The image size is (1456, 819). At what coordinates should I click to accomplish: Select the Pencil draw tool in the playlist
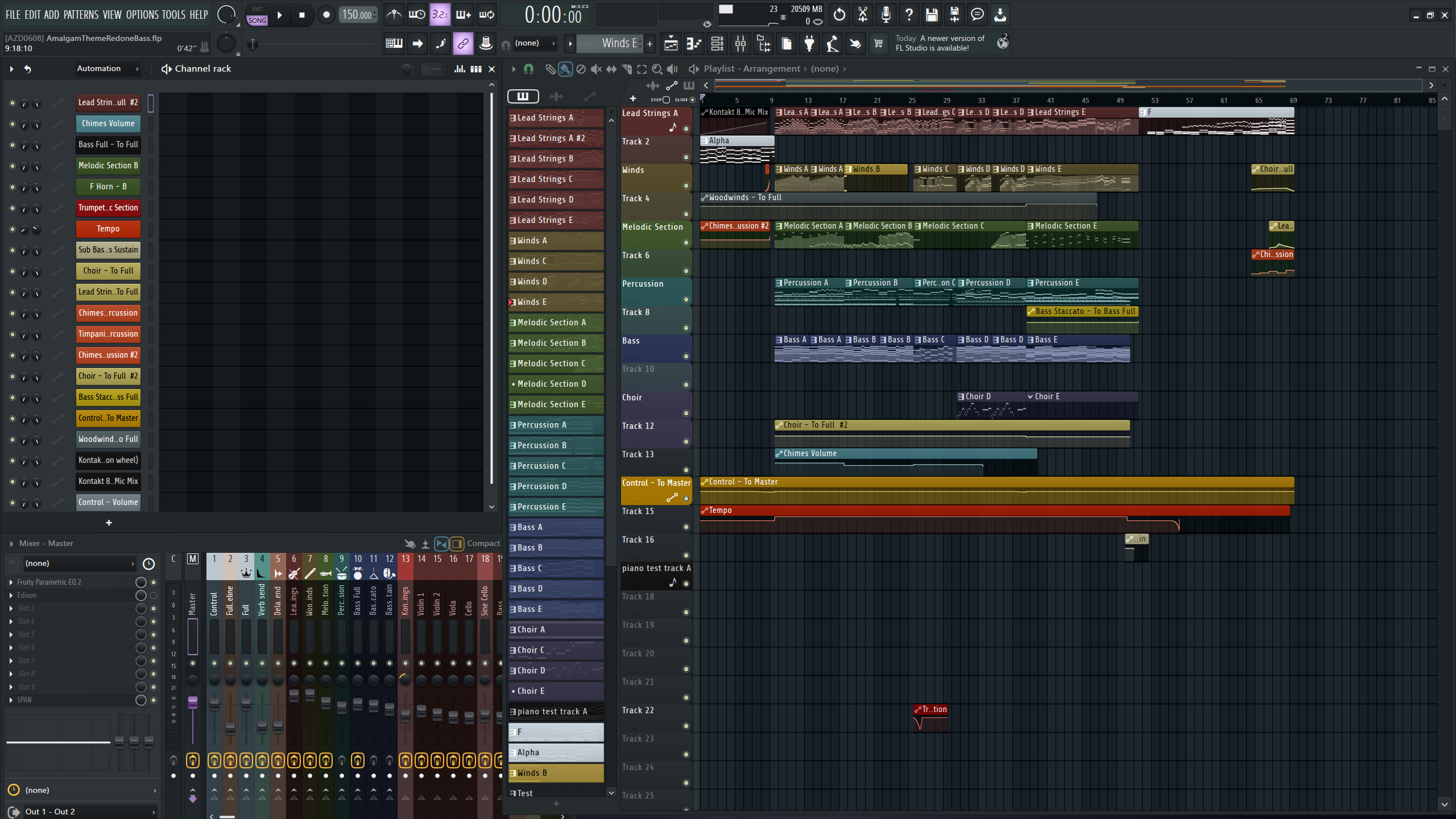coord(550,69)
